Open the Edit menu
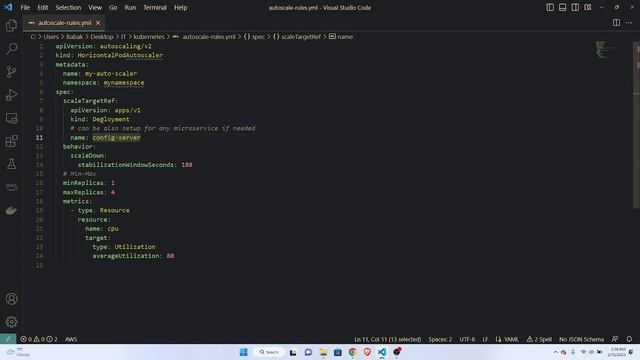Screen dimensions: 640x360 coord(42,7)
